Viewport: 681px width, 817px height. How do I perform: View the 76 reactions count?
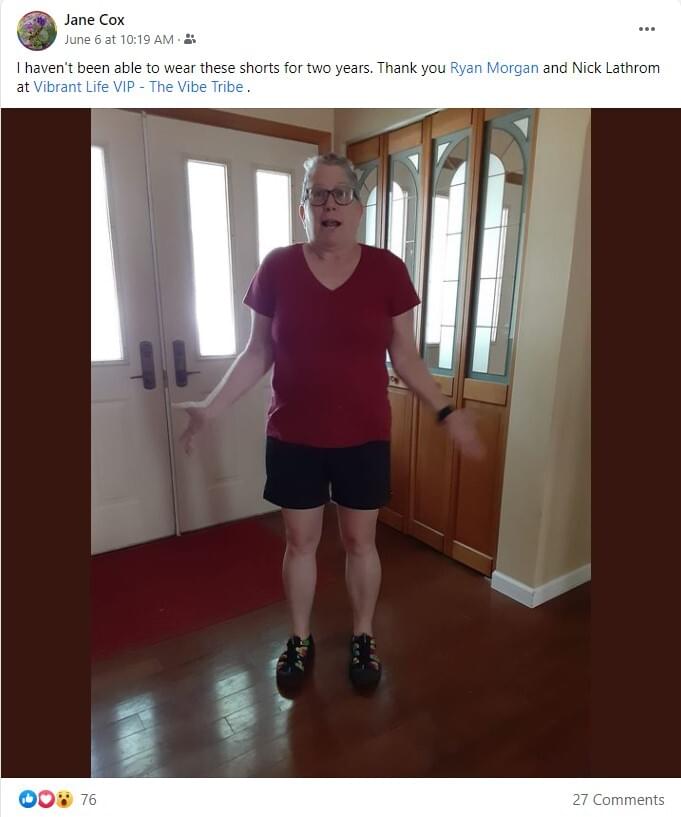(89, 799)
